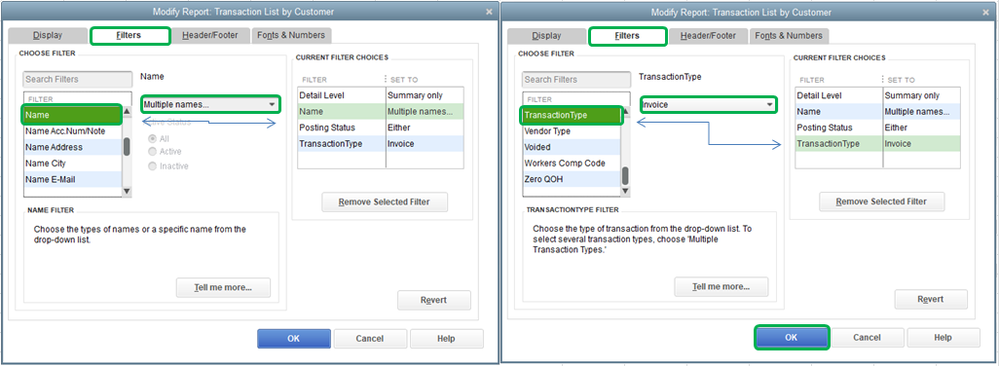Open the Invoice transaction type dropdown
Image resolution: width=999 pixels, height=366 pixels.
point(708,104)
